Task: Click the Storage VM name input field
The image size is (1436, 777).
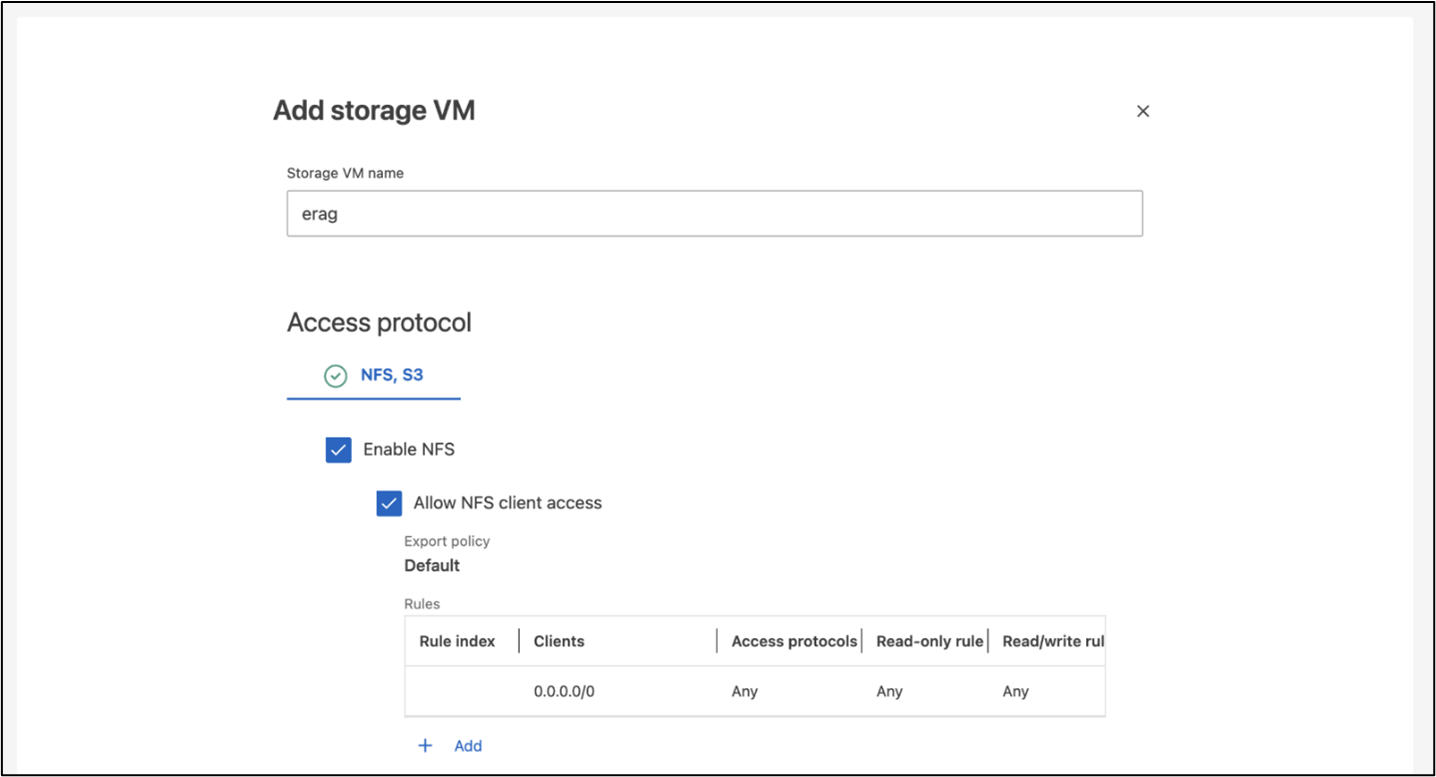Action: 714,214
